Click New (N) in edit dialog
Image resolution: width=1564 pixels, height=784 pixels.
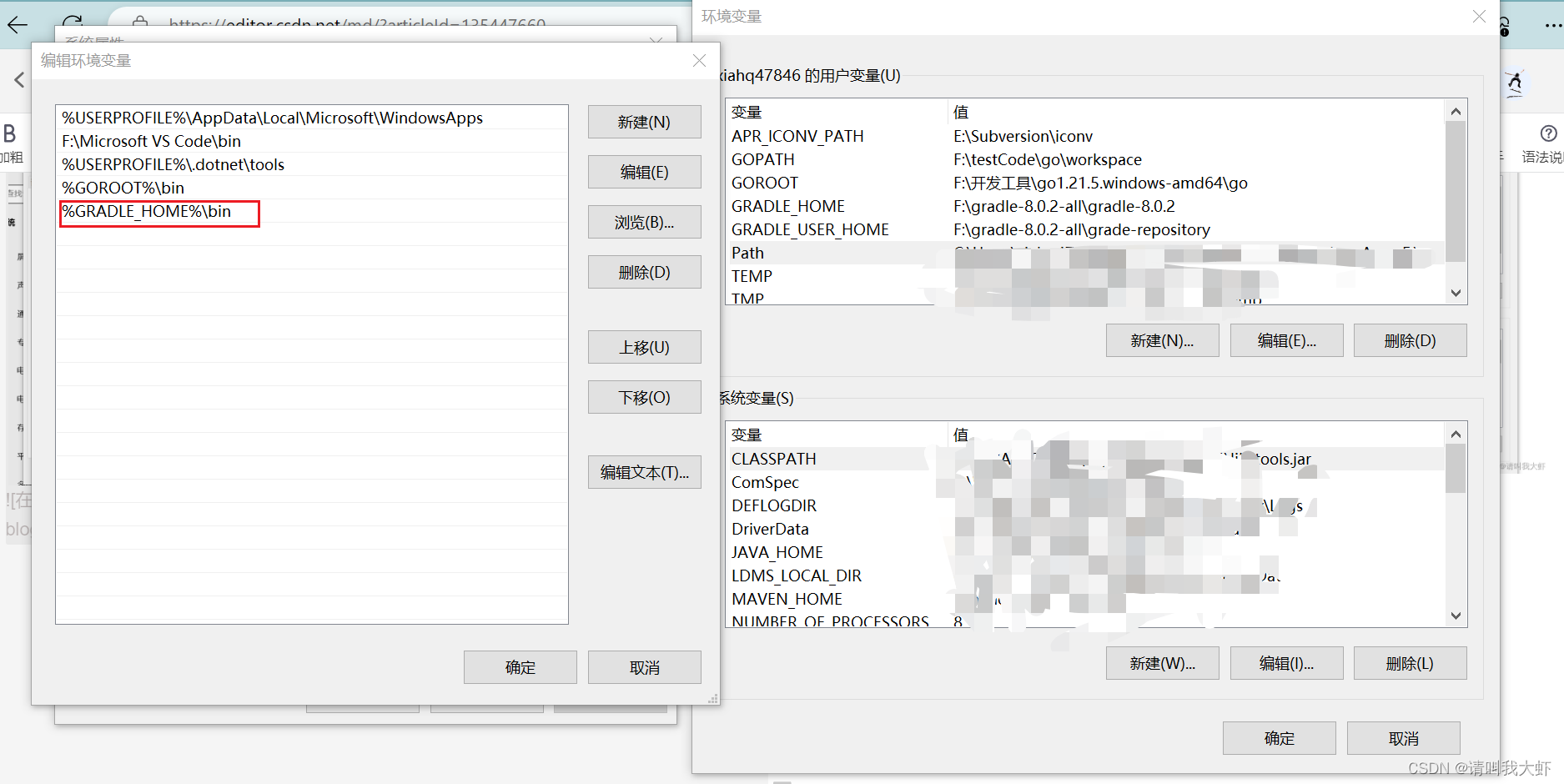pyautogui.click(x=644, y=122)
